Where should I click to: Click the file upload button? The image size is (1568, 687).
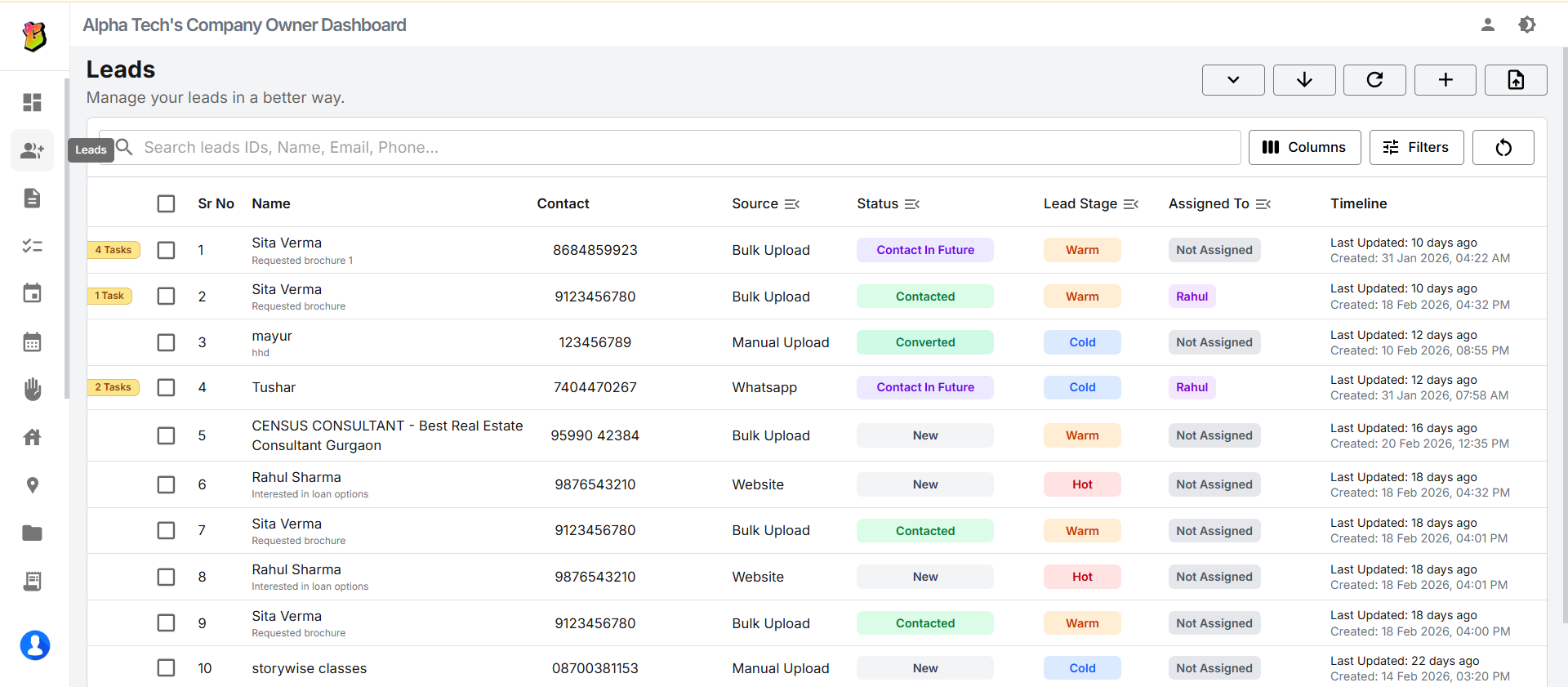1516,80
